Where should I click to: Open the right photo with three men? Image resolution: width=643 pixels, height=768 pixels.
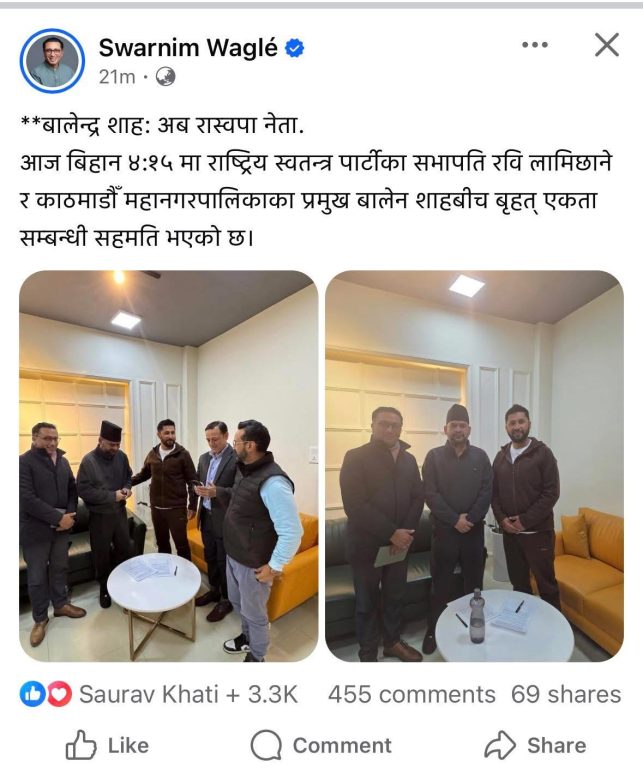click(474, 466)
